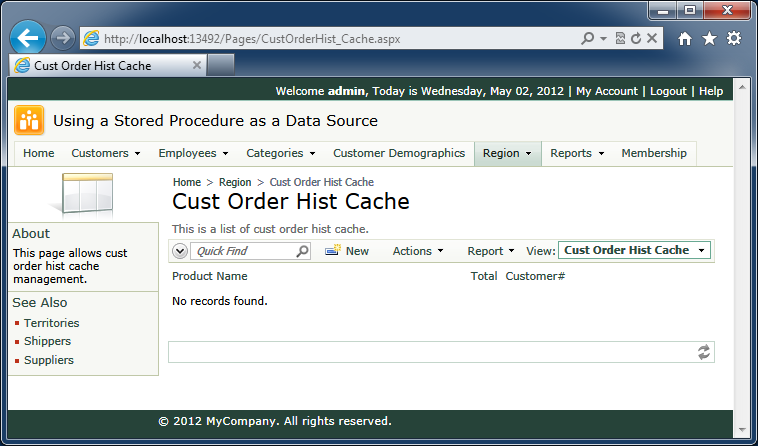The image size is (758, 446).
Task: Open the Customer Demographics menu item
Action: coord(399,153)
